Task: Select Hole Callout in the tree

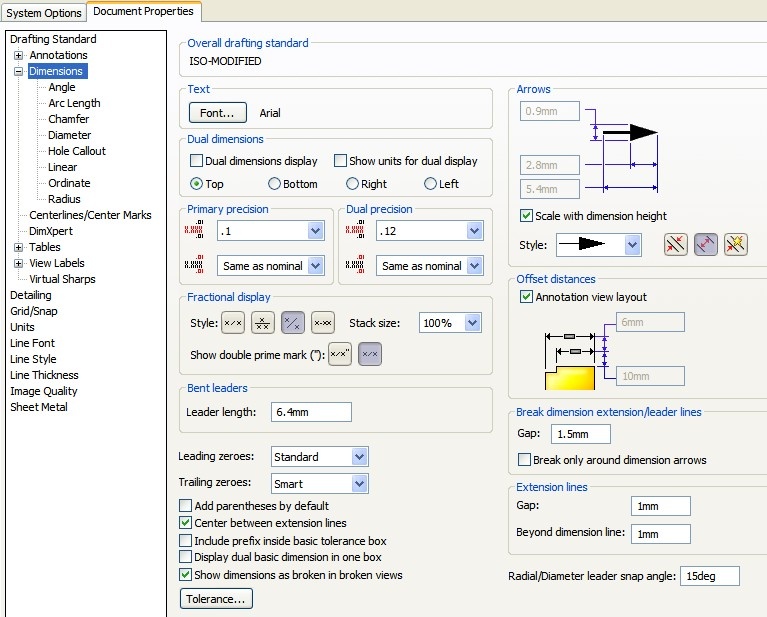Action: coord(77,151)
